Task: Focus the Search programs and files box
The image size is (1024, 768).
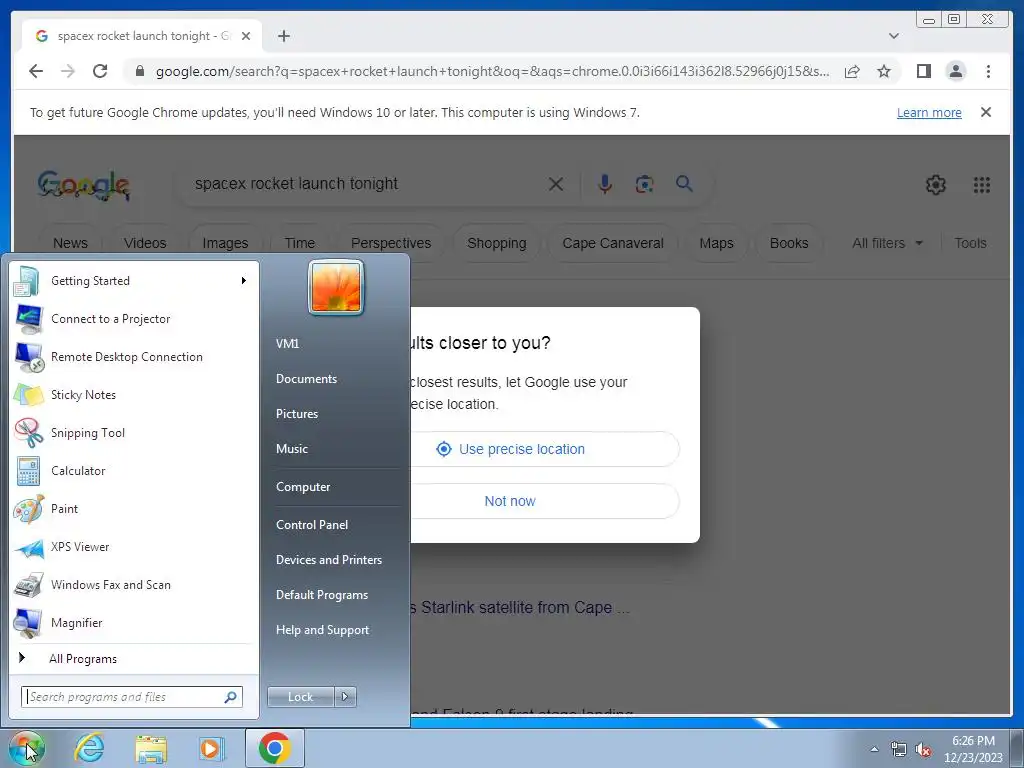Action: 132,697
